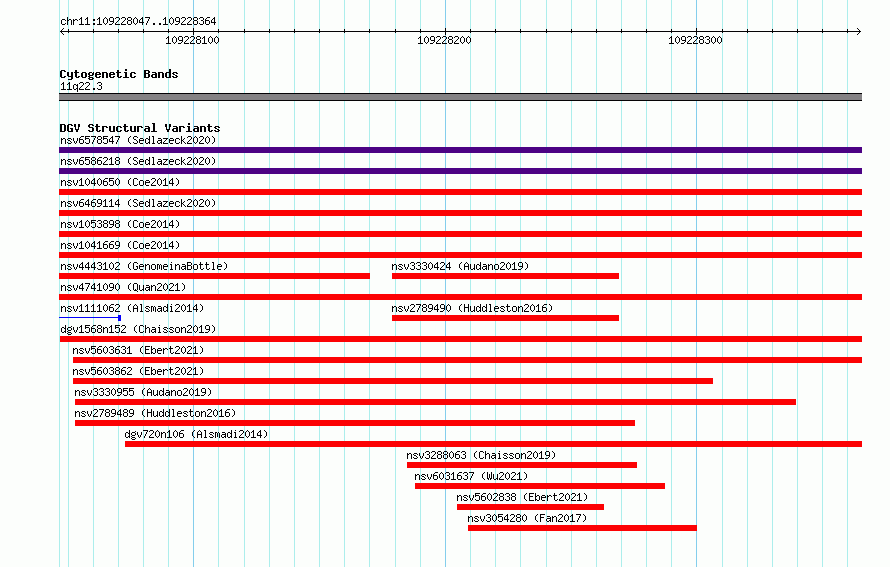Click the chr11:109228047..109228364 coordinate label
This screenshot has width=890, height=567.
pyautogui.click(x=138, y=21)
